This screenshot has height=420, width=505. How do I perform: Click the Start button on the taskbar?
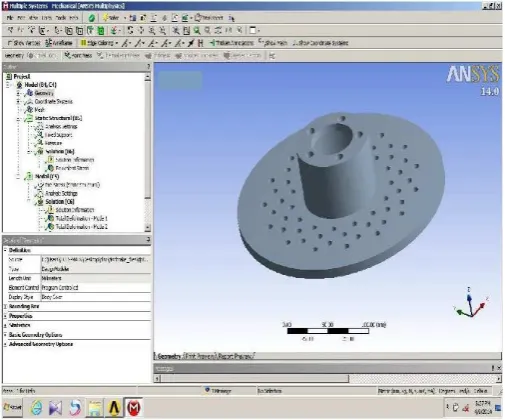13,407
